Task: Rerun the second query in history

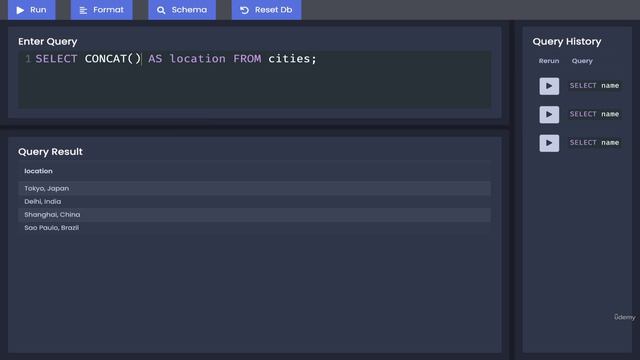Action: 549,114
